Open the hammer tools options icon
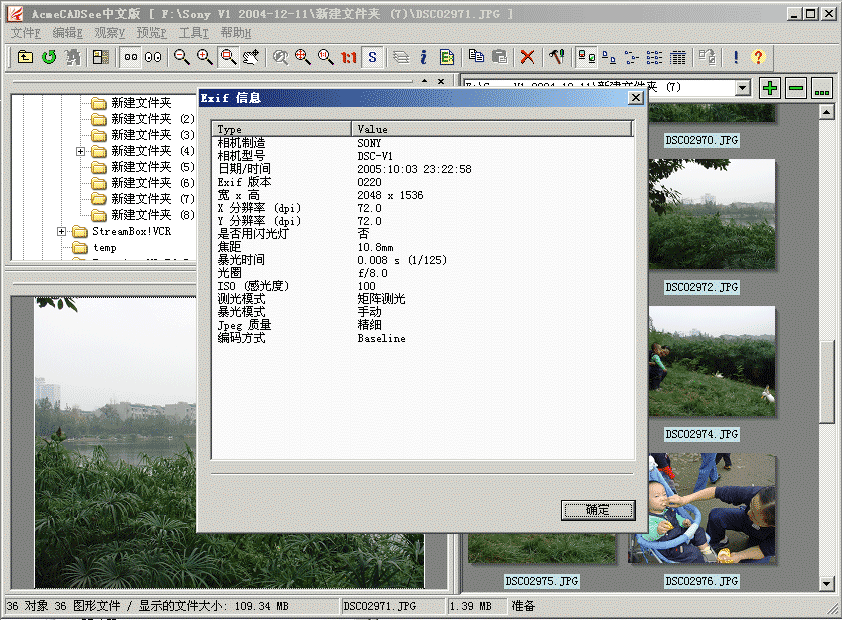This screenshot has height=620, width=842. pos(557,57)
